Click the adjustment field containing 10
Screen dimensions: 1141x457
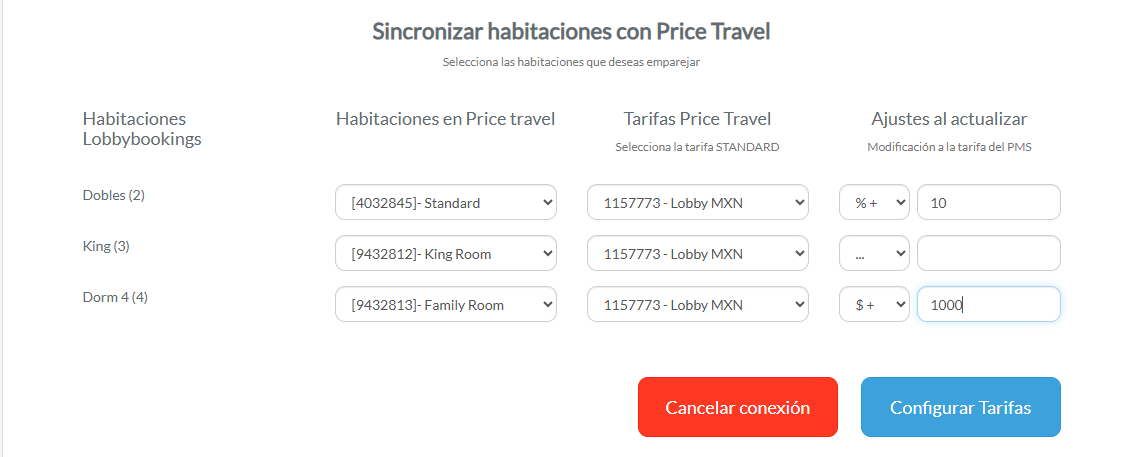click(988, 202)
